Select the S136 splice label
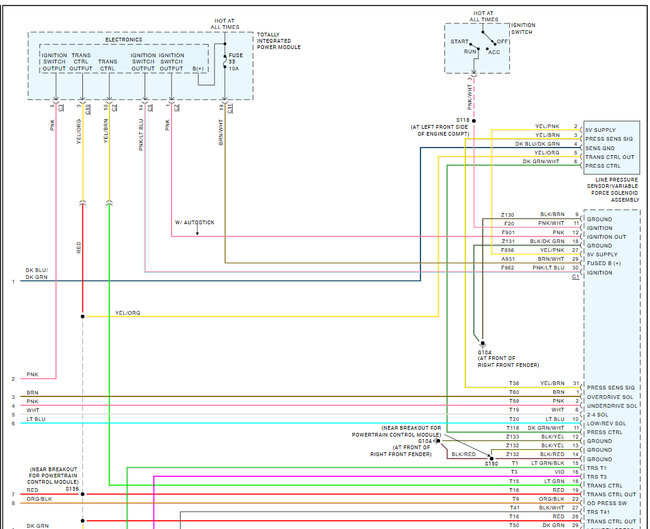The image size is (650, 529). 72,489
